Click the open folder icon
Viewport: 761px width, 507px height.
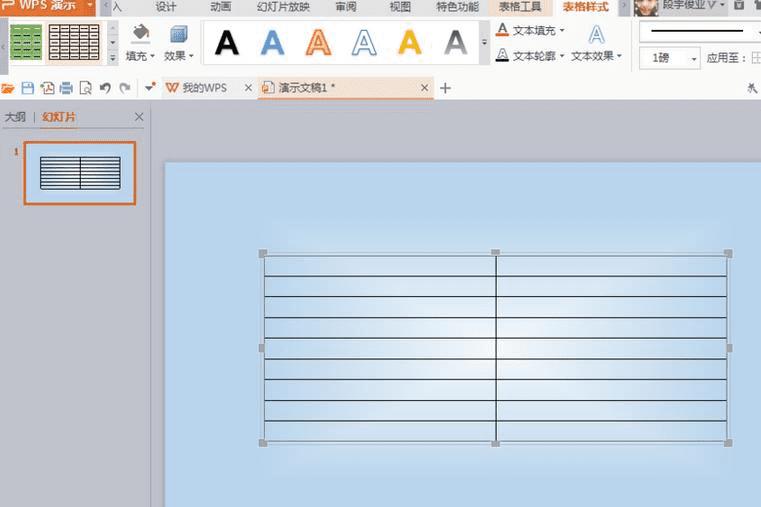point(7,88)
